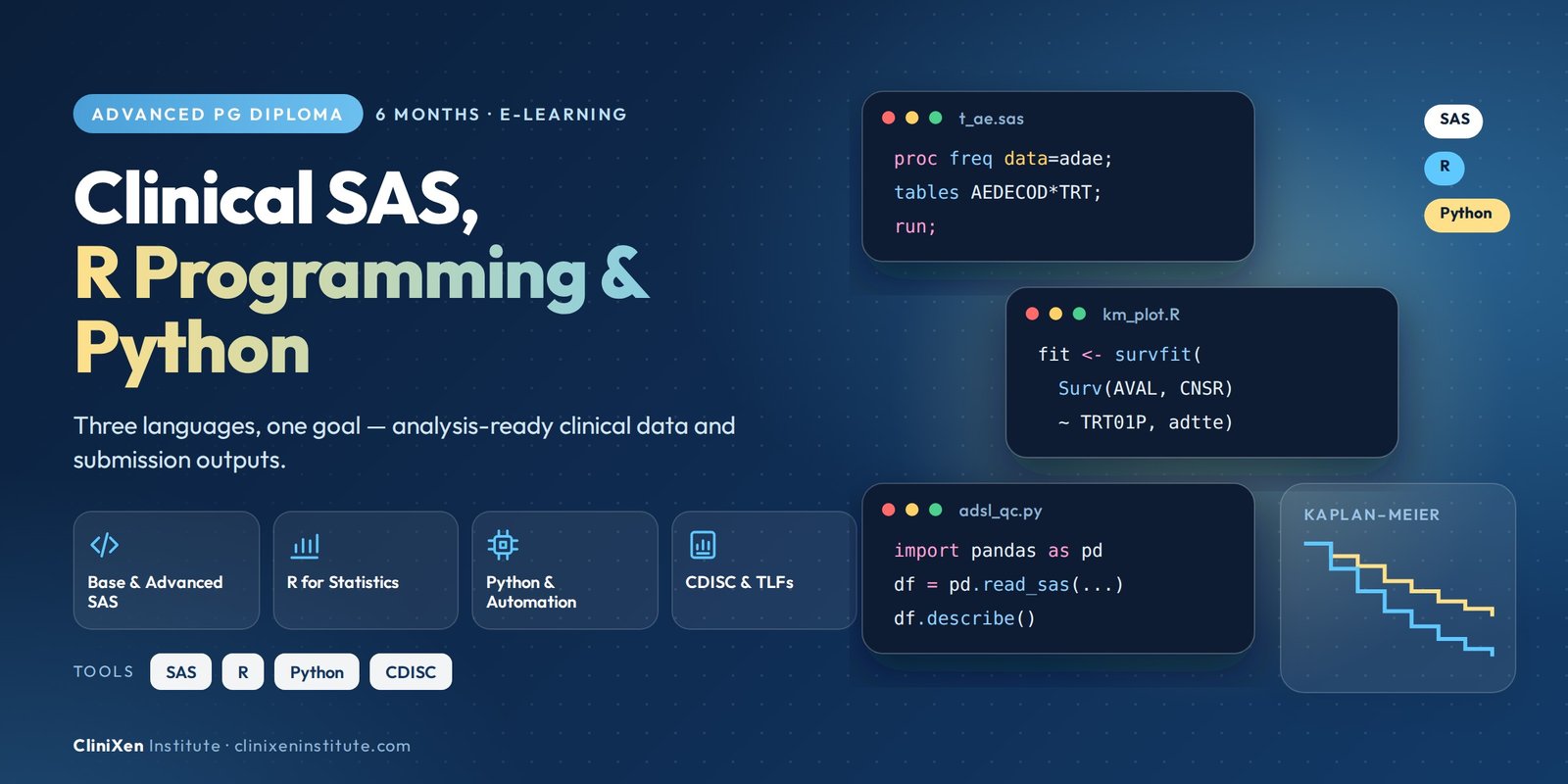This screenshot has width=1568, height=784.
Task: Click the red dot in km_plot.R window
Action: (1032, 314)
